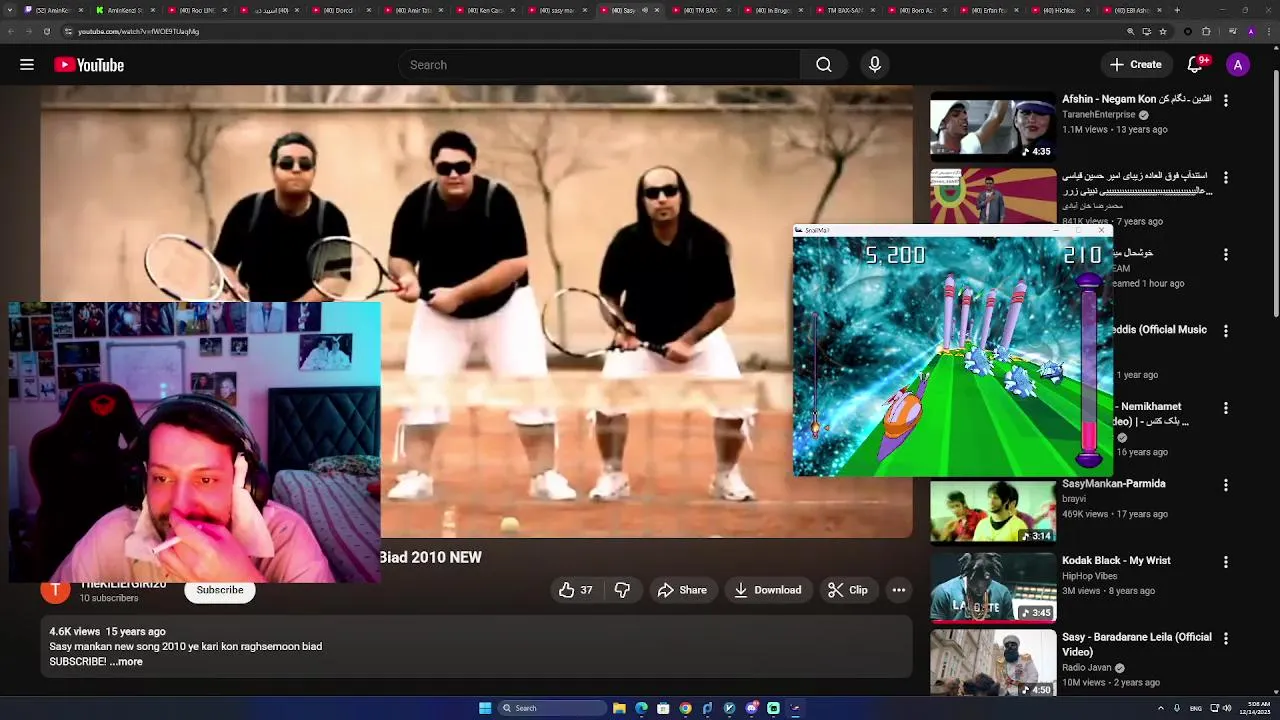Open Kodak Black - My Wrist thumbnail

point(993,588)
